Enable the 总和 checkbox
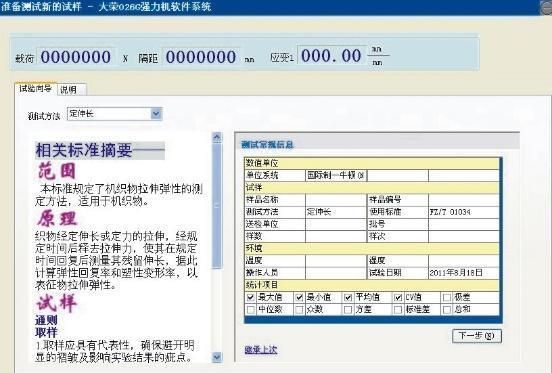Screen dimensions: 552x373 (447, 310)
